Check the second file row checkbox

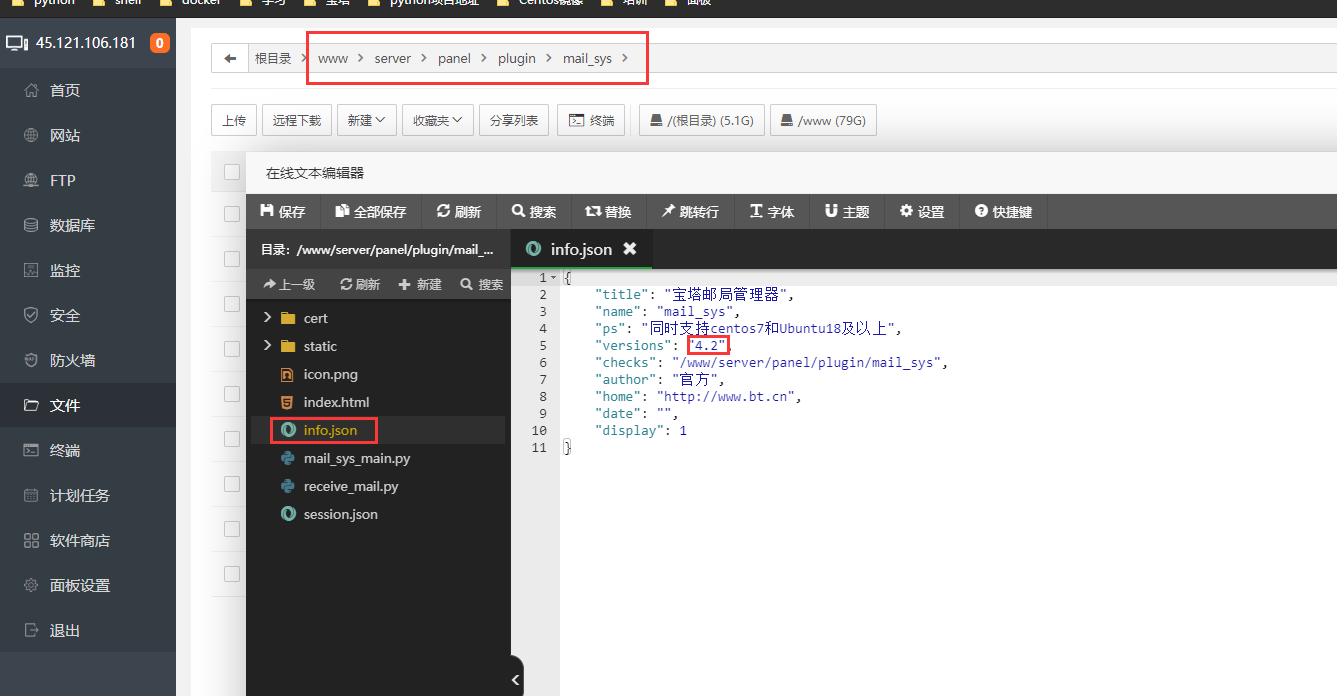(232, 259)
